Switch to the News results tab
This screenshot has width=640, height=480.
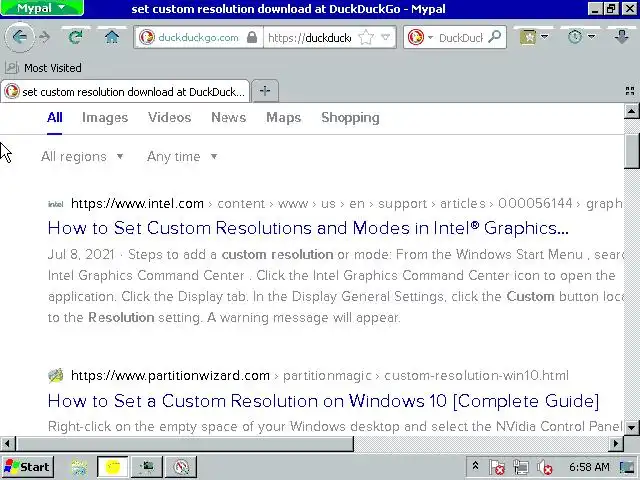point(229,118)
